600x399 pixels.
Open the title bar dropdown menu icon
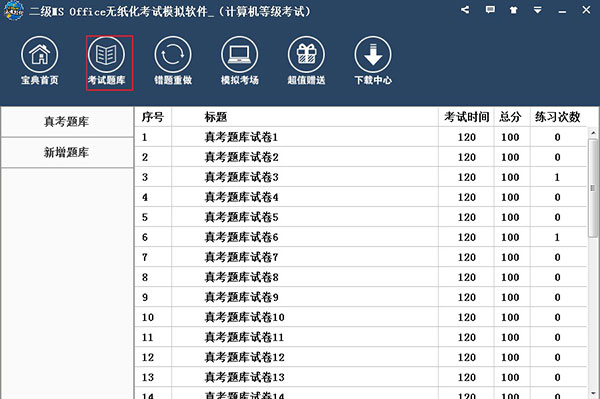[x=538, y=10]
